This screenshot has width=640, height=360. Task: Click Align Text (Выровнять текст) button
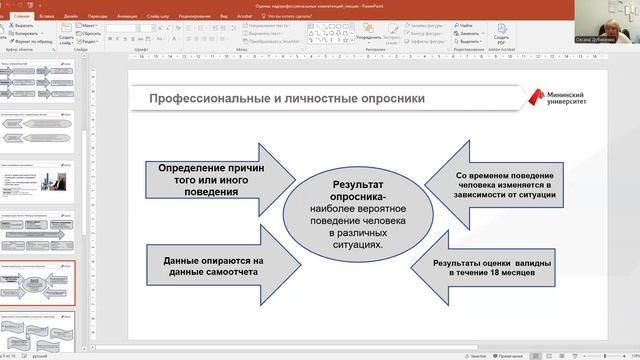pyautogui.click(x=262, y=33)
